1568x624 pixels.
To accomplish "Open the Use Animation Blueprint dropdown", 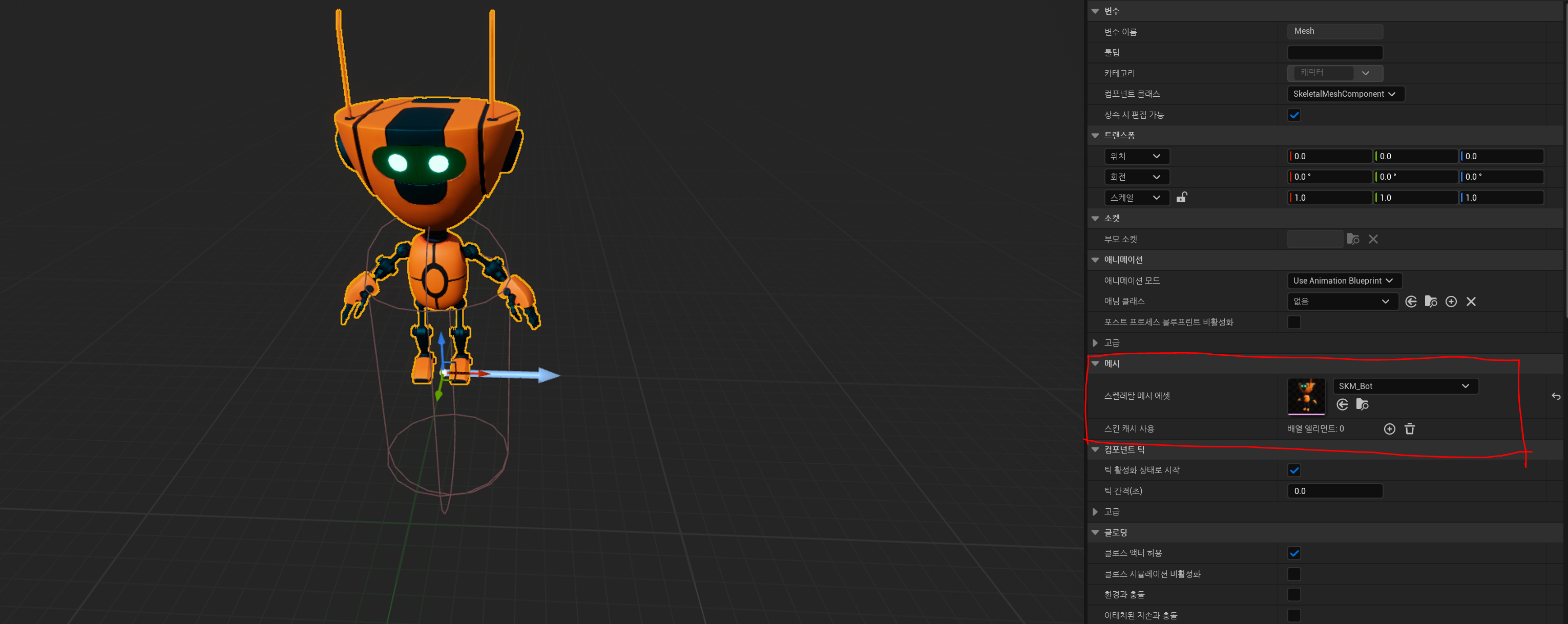I will (1344, 281).
